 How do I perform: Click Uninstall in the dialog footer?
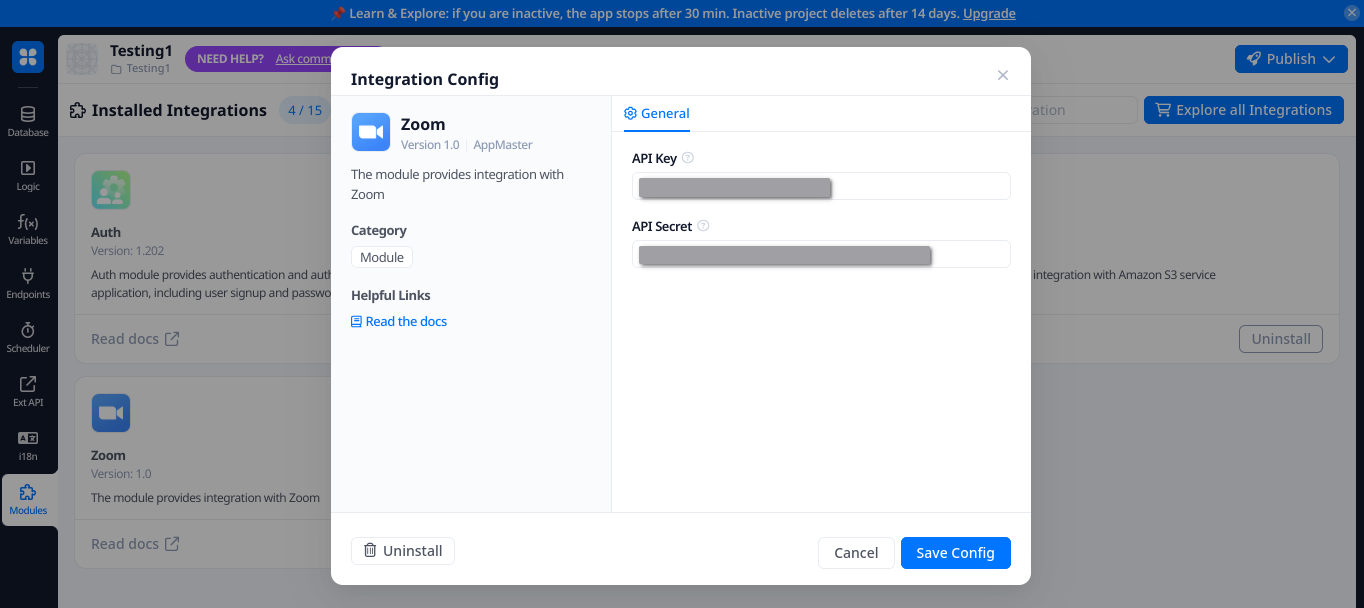tap(403, 551)
